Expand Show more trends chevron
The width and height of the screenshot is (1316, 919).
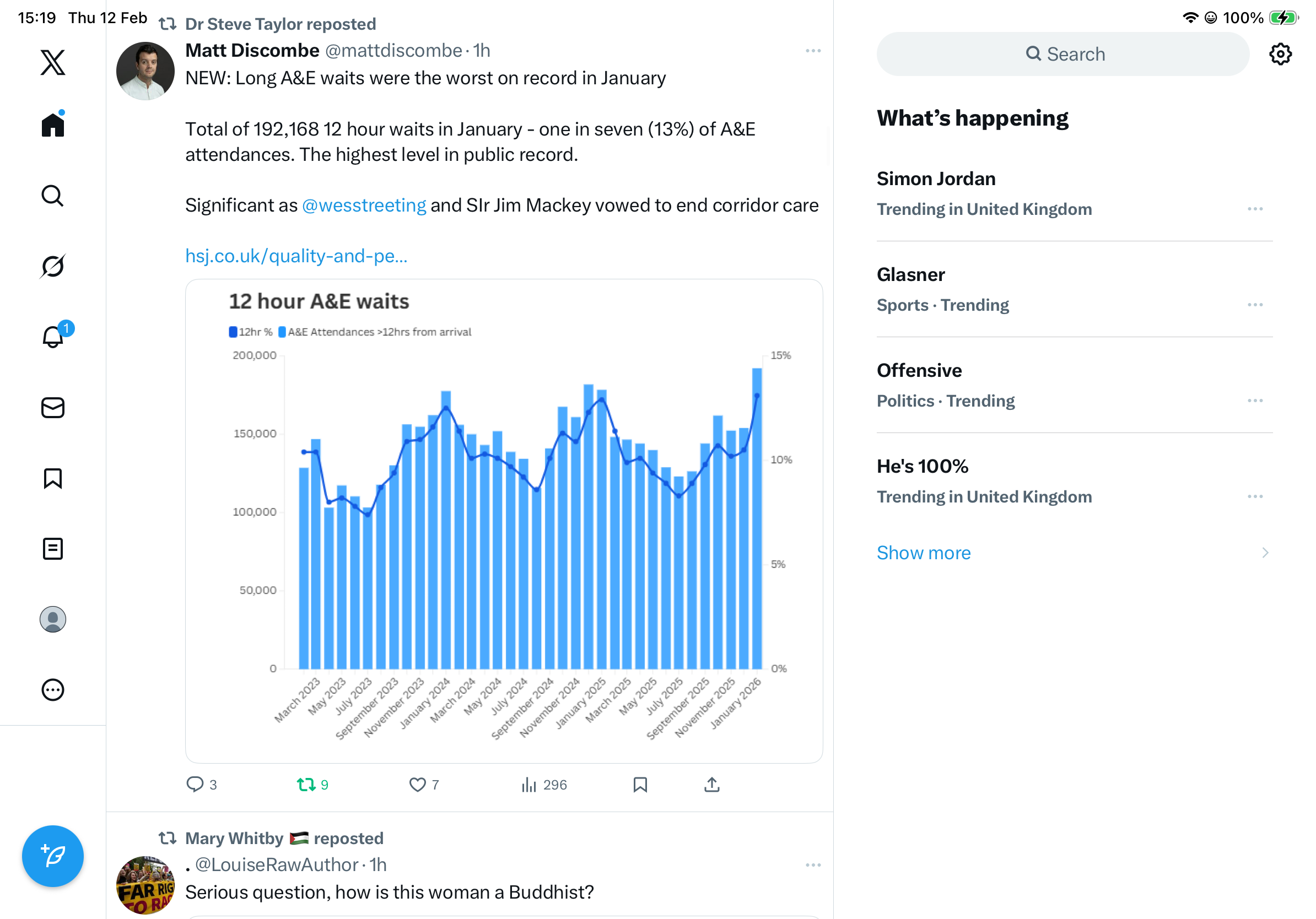1265,553
